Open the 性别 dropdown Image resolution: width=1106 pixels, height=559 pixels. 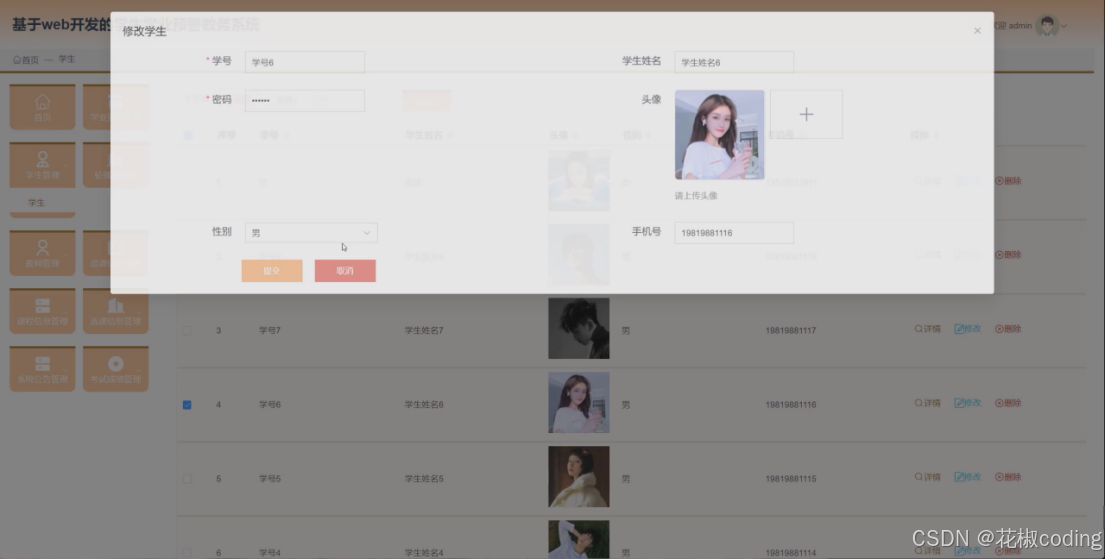click(311, 233)
